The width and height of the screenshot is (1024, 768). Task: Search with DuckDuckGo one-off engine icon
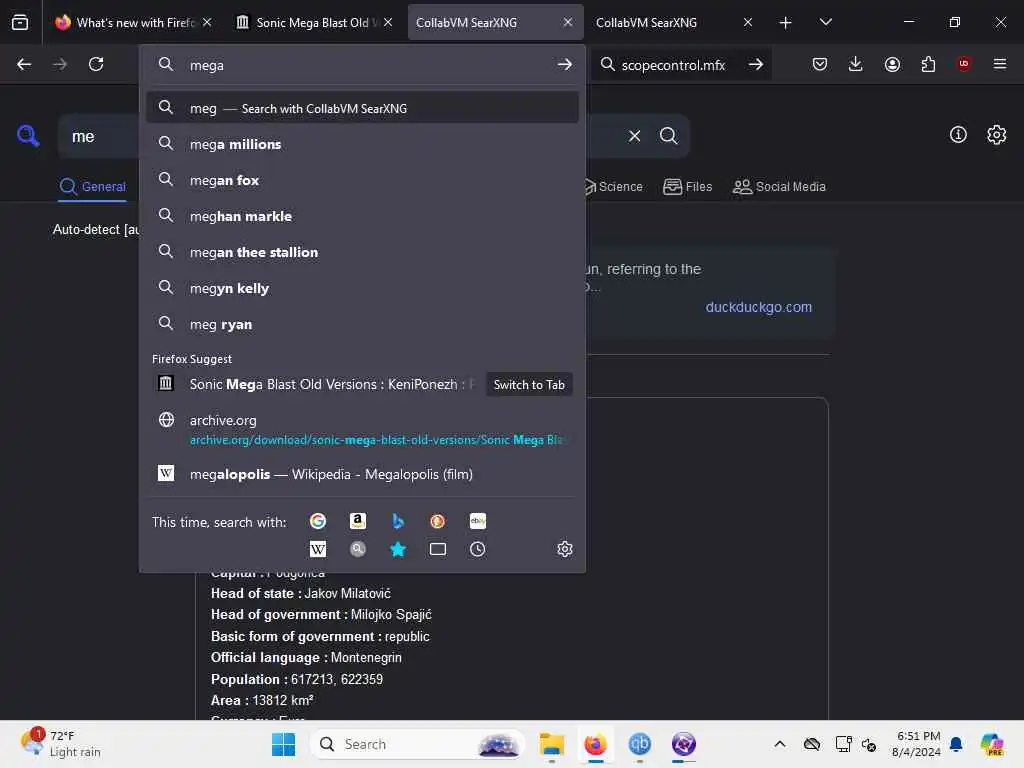click(438, 520)
